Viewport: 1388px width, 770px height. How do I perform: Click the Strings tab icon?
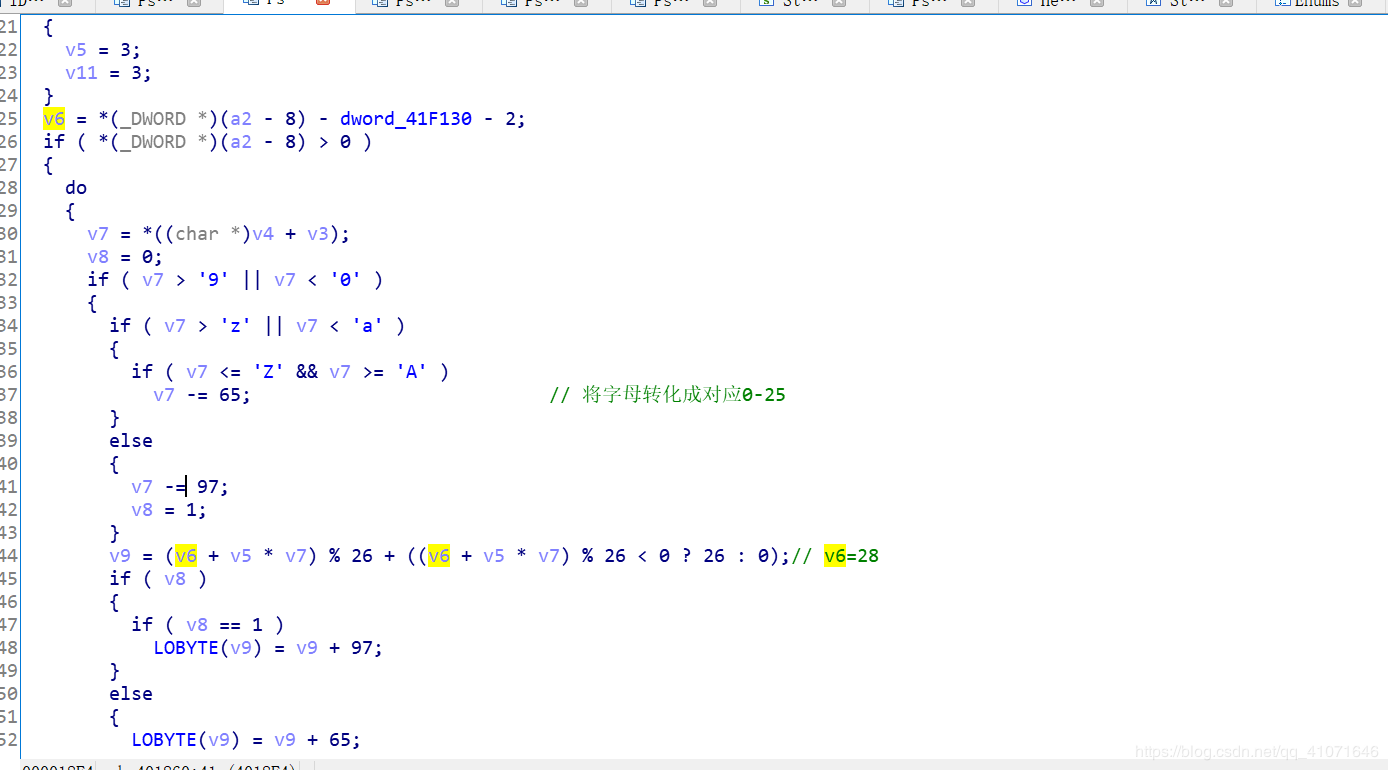tap(765, 4)
